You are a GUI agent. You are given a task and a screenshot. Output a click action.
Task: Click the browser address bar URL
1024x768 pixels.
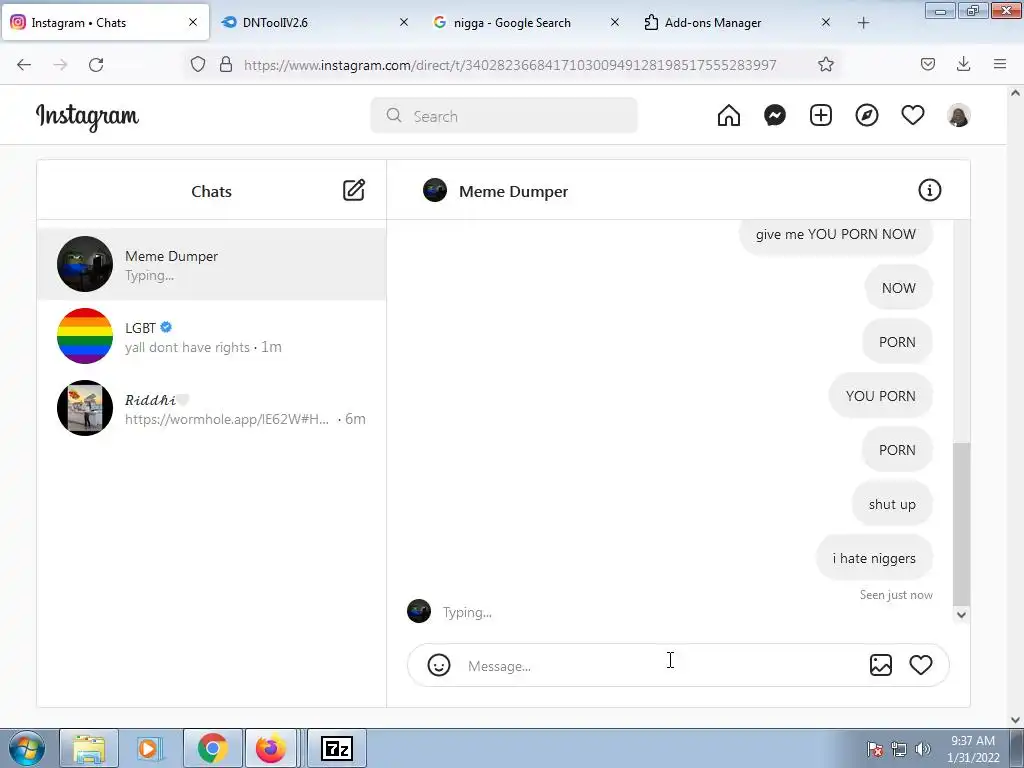point(510,65)
